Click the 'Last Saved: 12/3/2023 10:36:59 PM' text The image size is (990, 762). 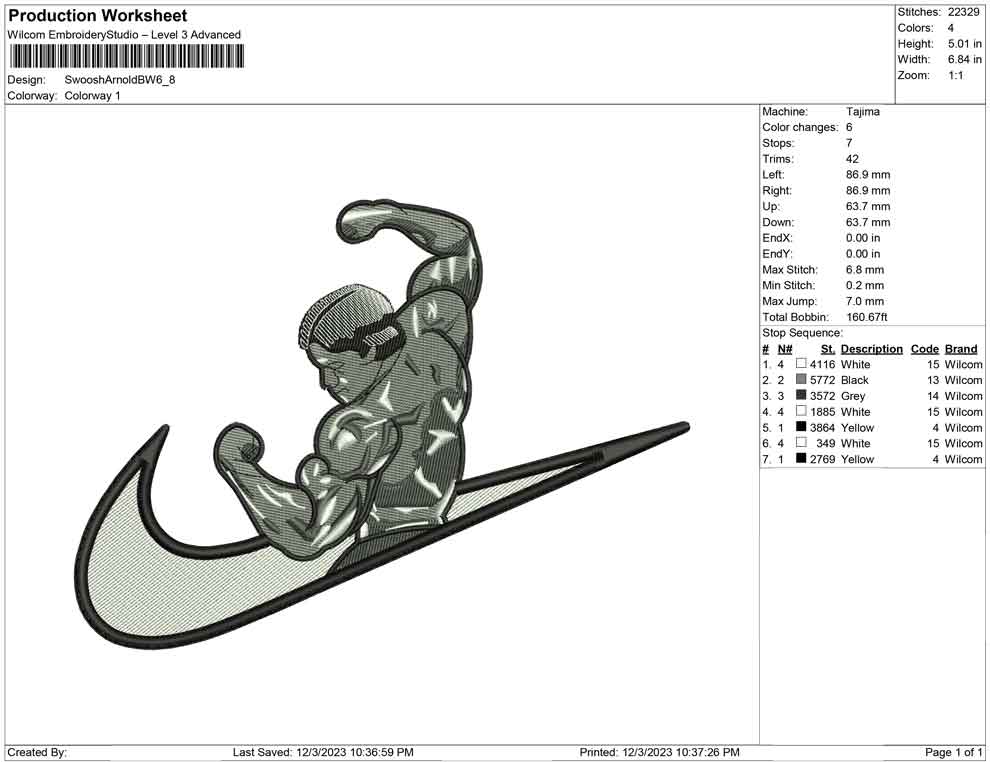pyautogui.click(x=323, y=752)
